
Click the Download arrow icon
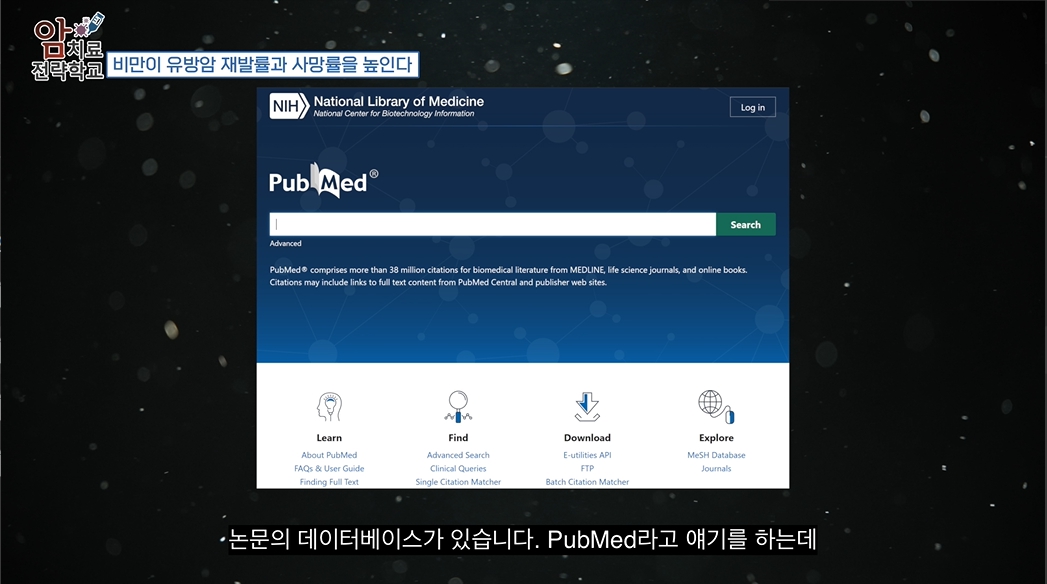pyautogui.click(x=587, y=406)
